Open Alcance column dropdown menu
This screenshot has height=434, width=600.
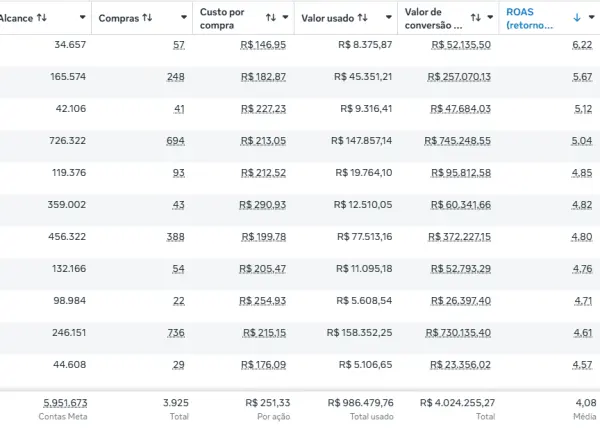82,17
